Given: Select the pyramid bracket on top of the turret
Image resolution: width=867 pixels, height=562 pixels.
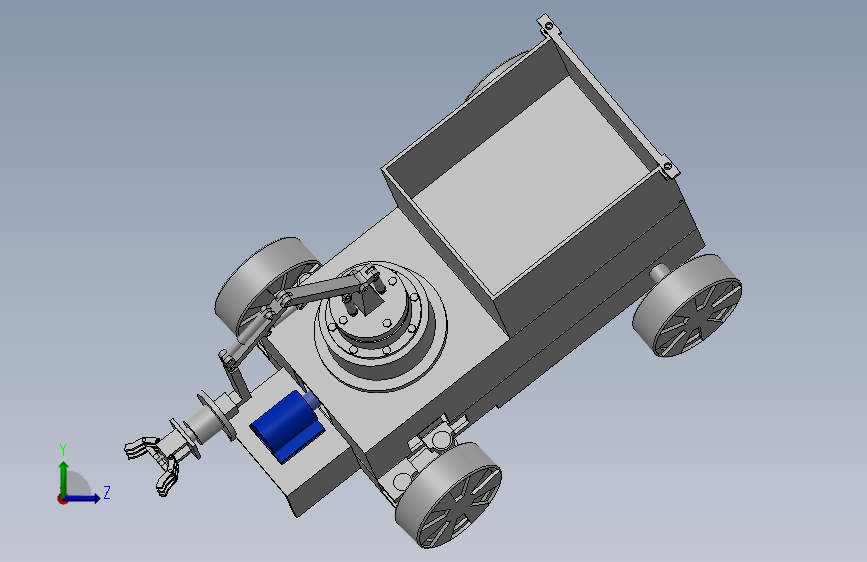Looking at the screenshot, I should [x=367, y=301].
